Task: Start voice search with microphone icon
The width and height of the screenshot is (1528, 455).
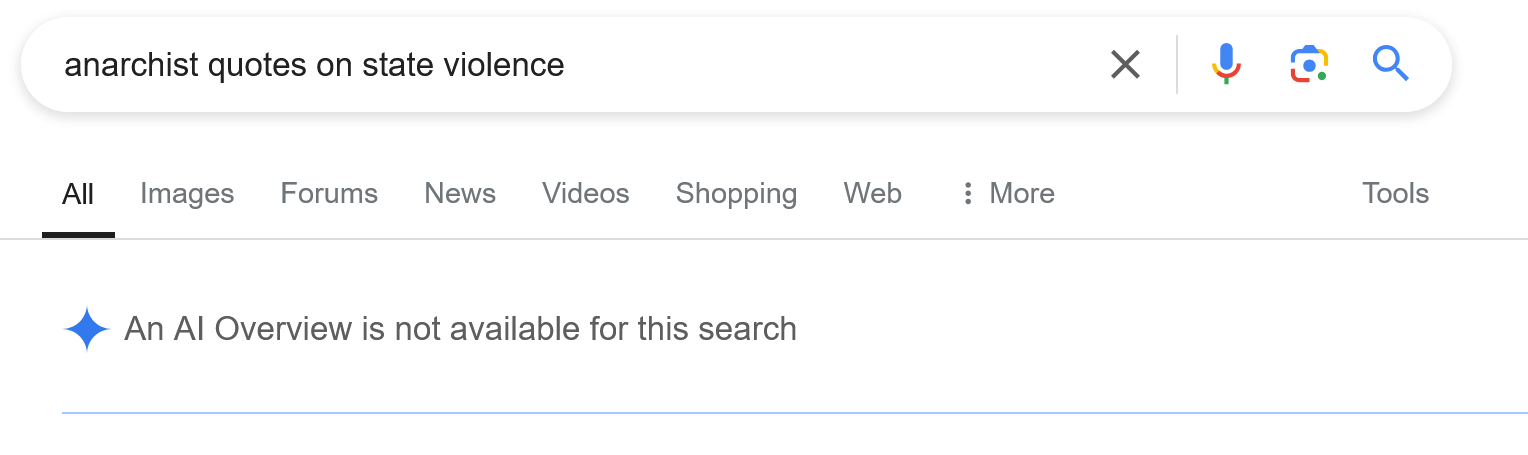Action: pos(1226,65)
